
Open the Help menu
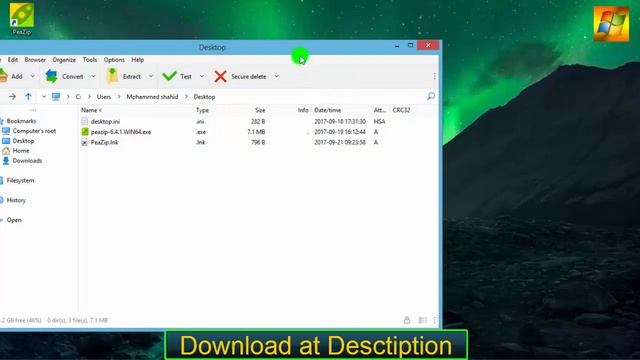click(x=138, y=60)
